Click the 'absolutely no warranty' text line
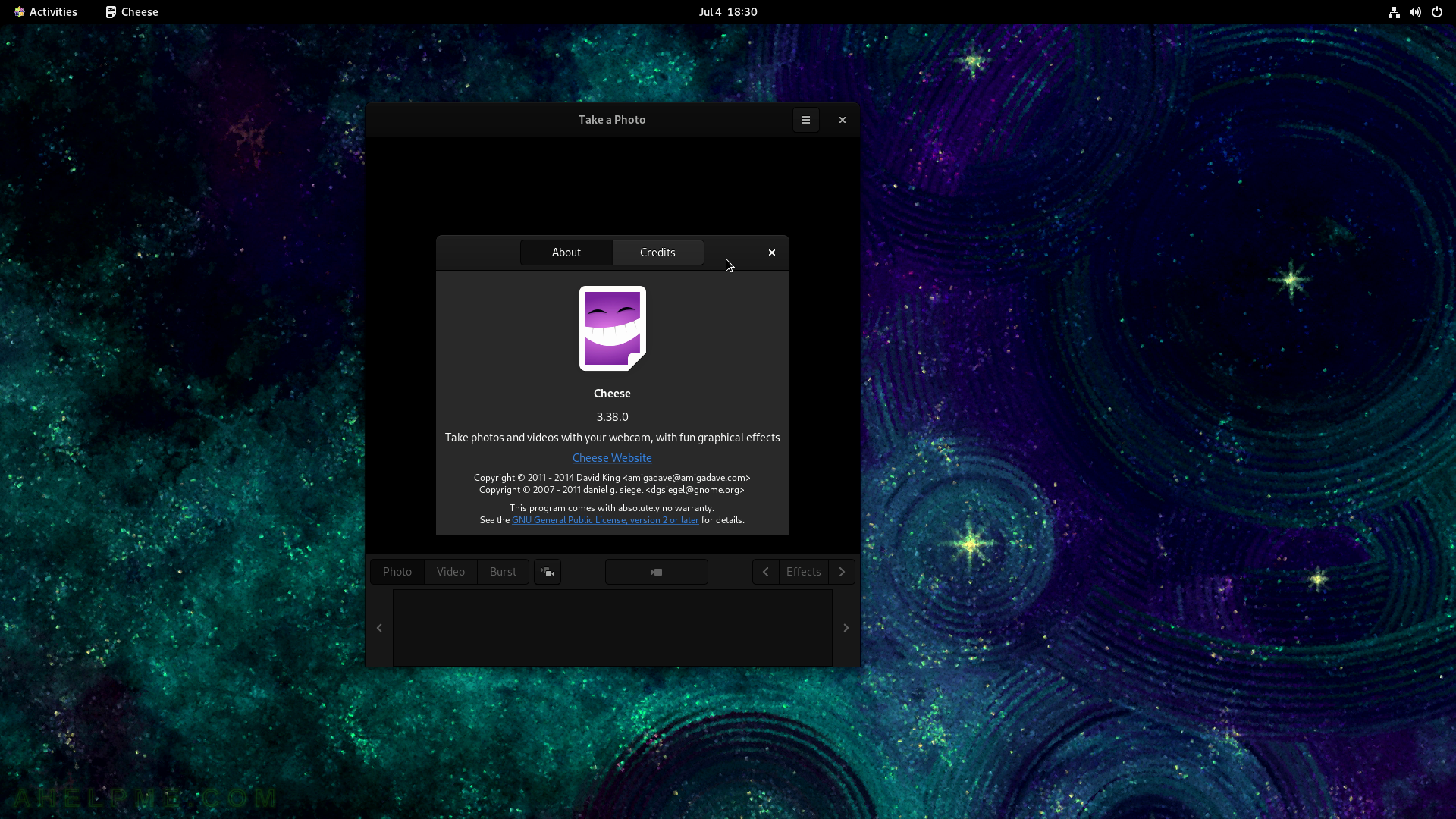Image resolution: width=1456 pixels, height=819 pixels. (x=612, y=508)
